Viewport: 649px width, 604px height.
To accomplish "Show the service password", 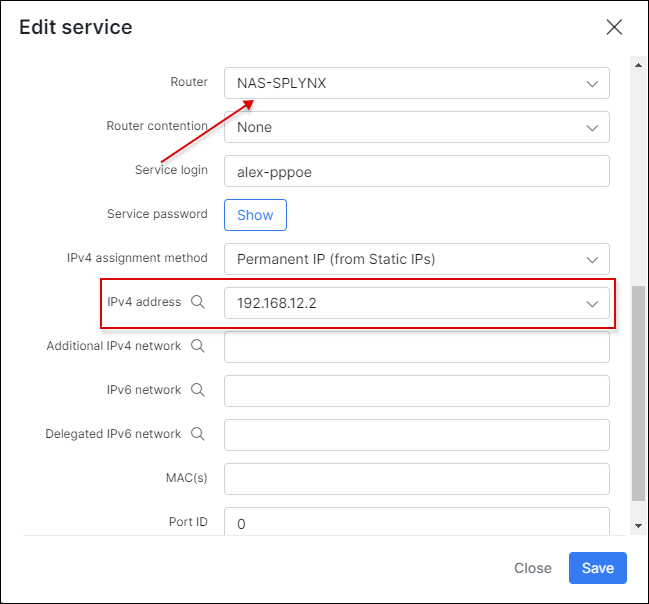I will 255,215.
